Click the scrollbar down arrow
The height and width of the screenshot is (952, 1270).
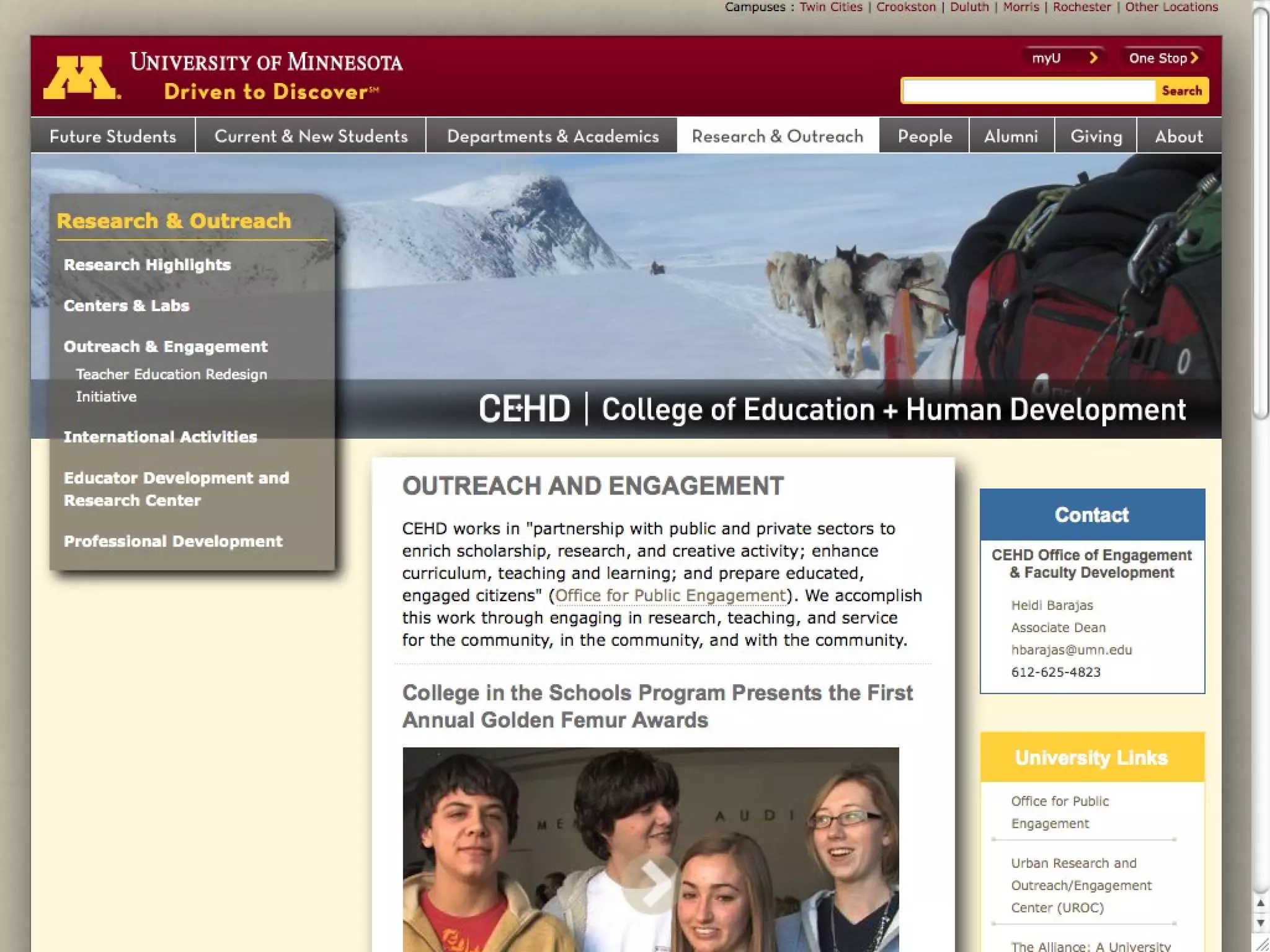pyautogui.click(x=1261, y=923)
